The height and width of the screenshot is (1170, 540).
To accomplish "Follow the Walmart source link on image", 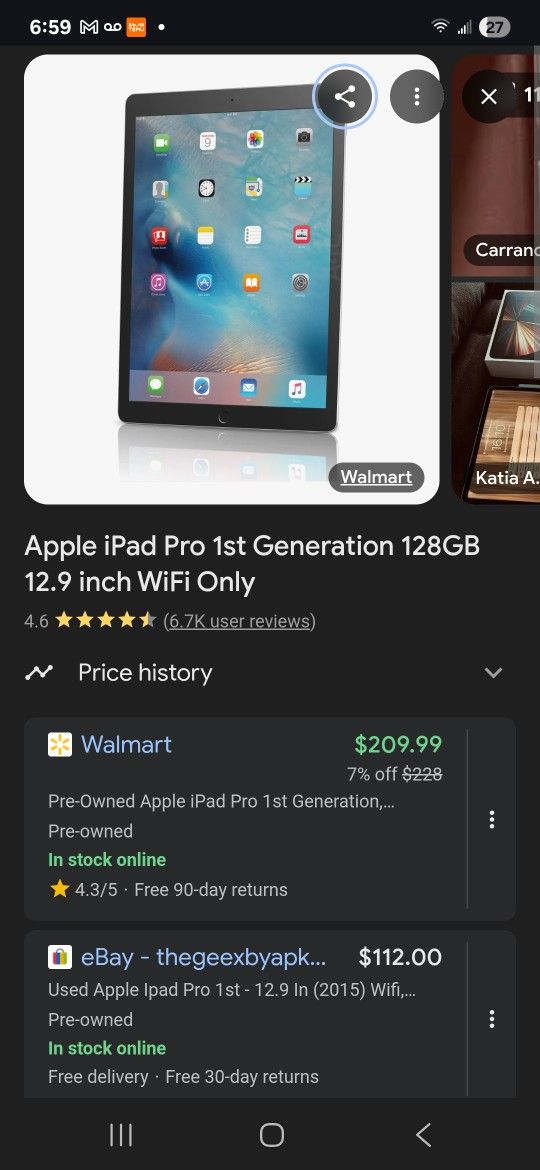I will pos(376,477).
